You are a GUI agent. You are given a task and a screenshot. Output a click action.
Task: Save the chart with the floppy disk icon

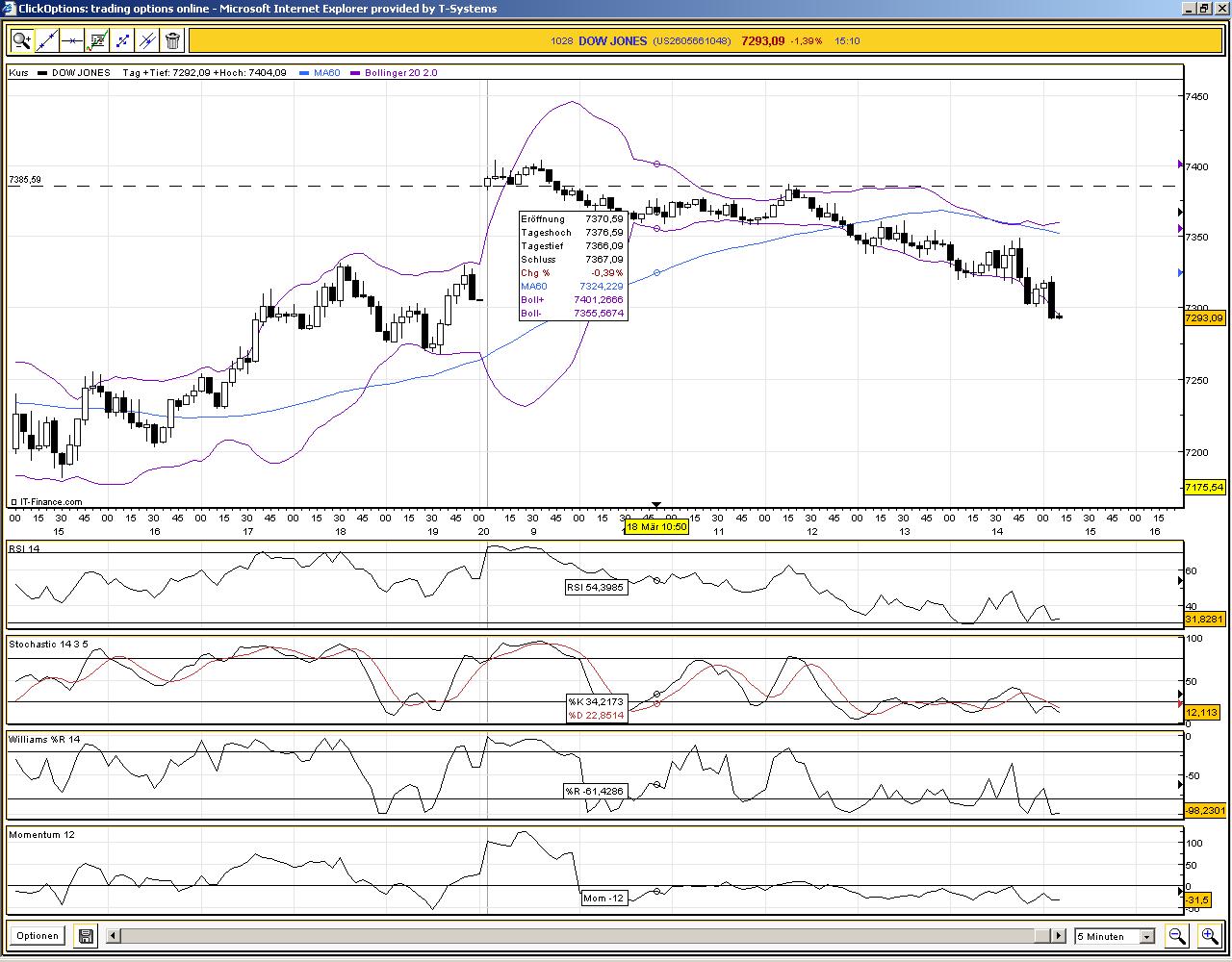86,935
